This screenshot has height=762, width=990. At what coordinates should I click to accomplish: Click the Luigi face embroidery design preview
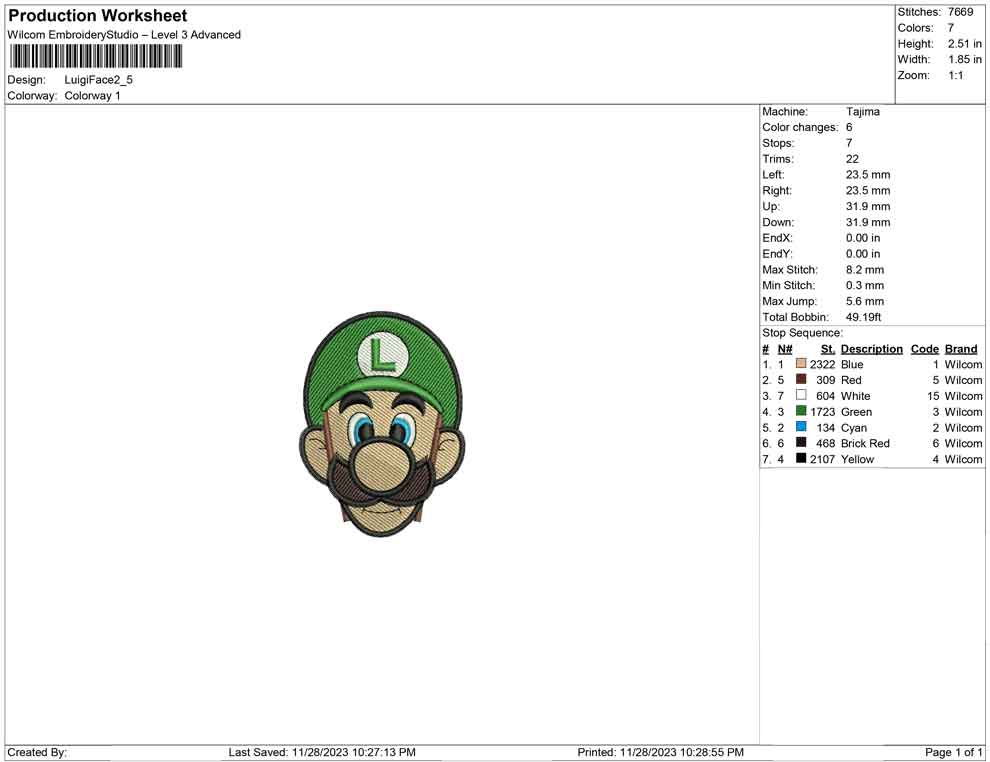383,424
